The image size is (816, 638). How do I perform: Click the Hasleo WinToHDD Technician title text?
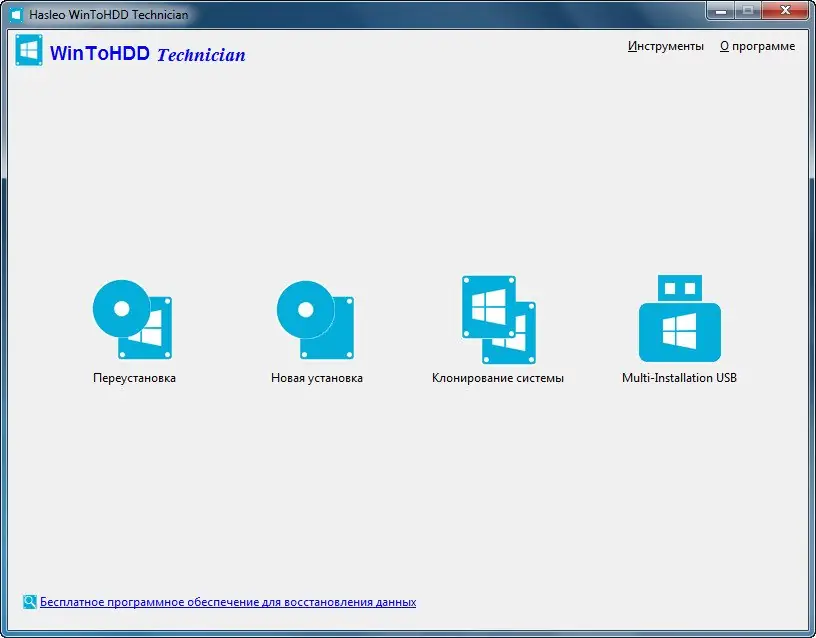[x=110, y=14]
